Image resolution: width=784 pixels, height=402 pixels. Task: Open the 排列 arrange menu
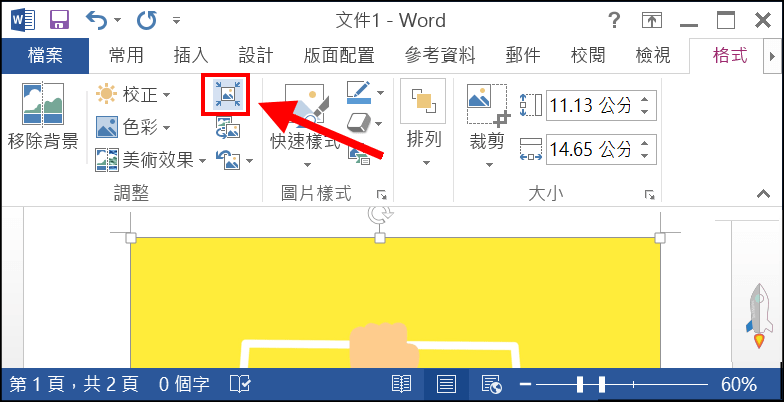pyautogui.click(x=424, y=124)
